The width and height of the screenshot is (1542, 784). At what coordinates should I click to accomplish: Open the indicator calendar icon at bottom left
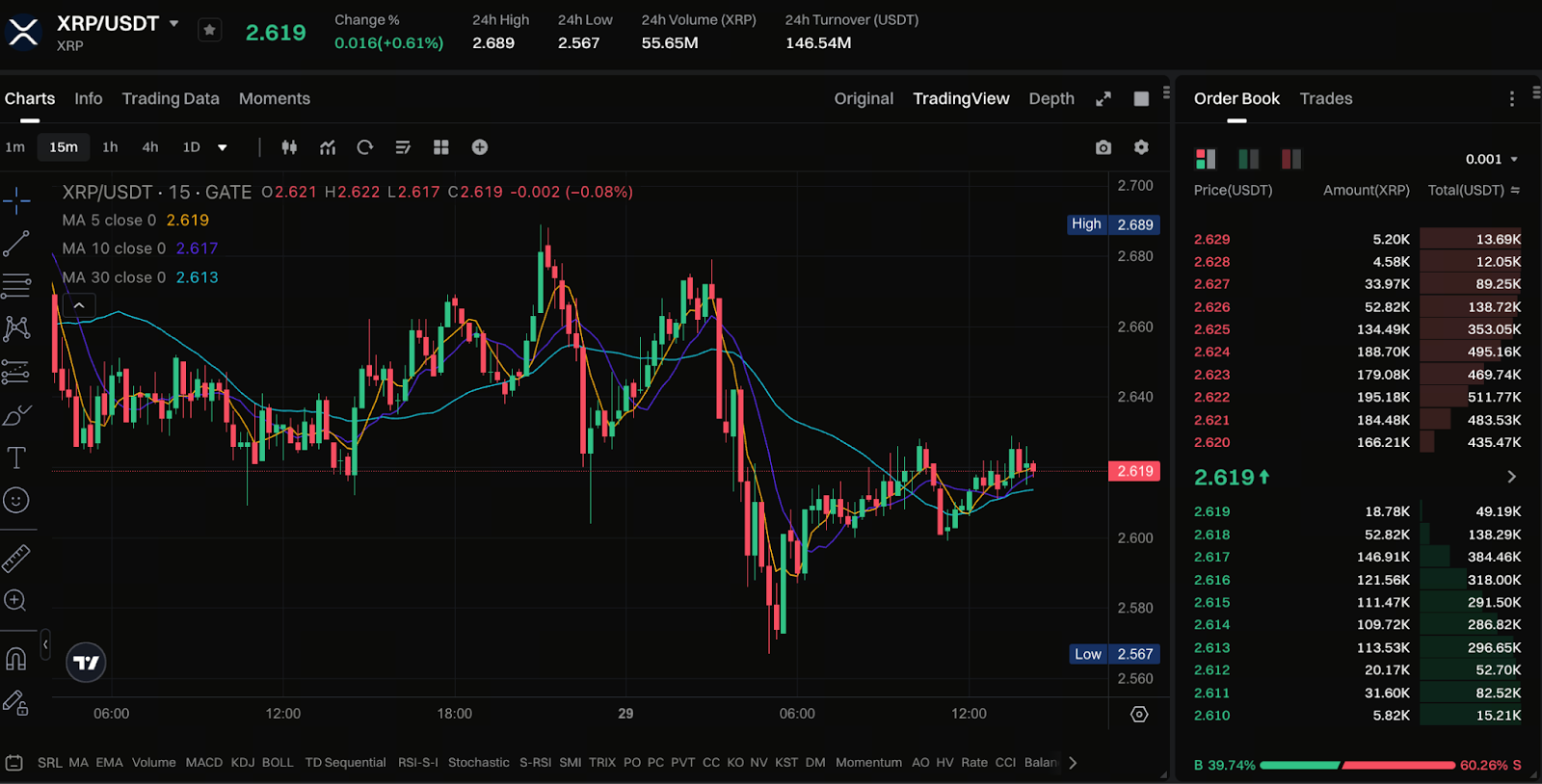click(x=14, y=763)
